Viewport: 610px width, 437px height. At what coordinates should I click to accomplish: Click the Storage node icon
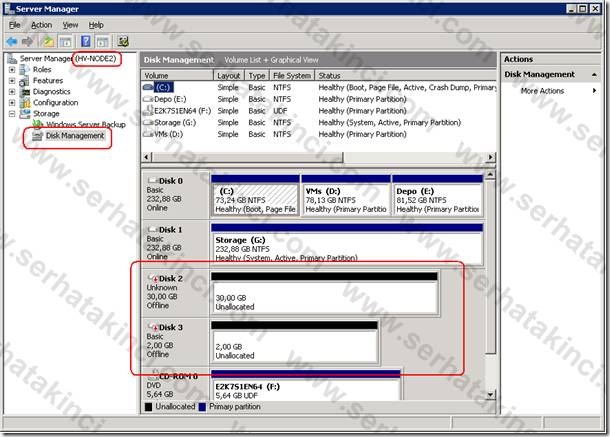click(25, 114)
